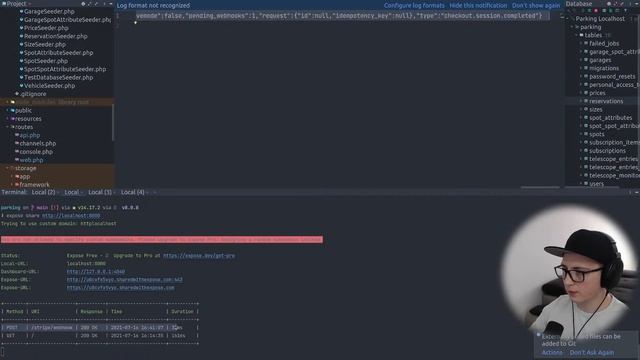
Task: Click the localhost:8000 link in the expose share command
Action: pyautogui.click(x=71, y=216)
